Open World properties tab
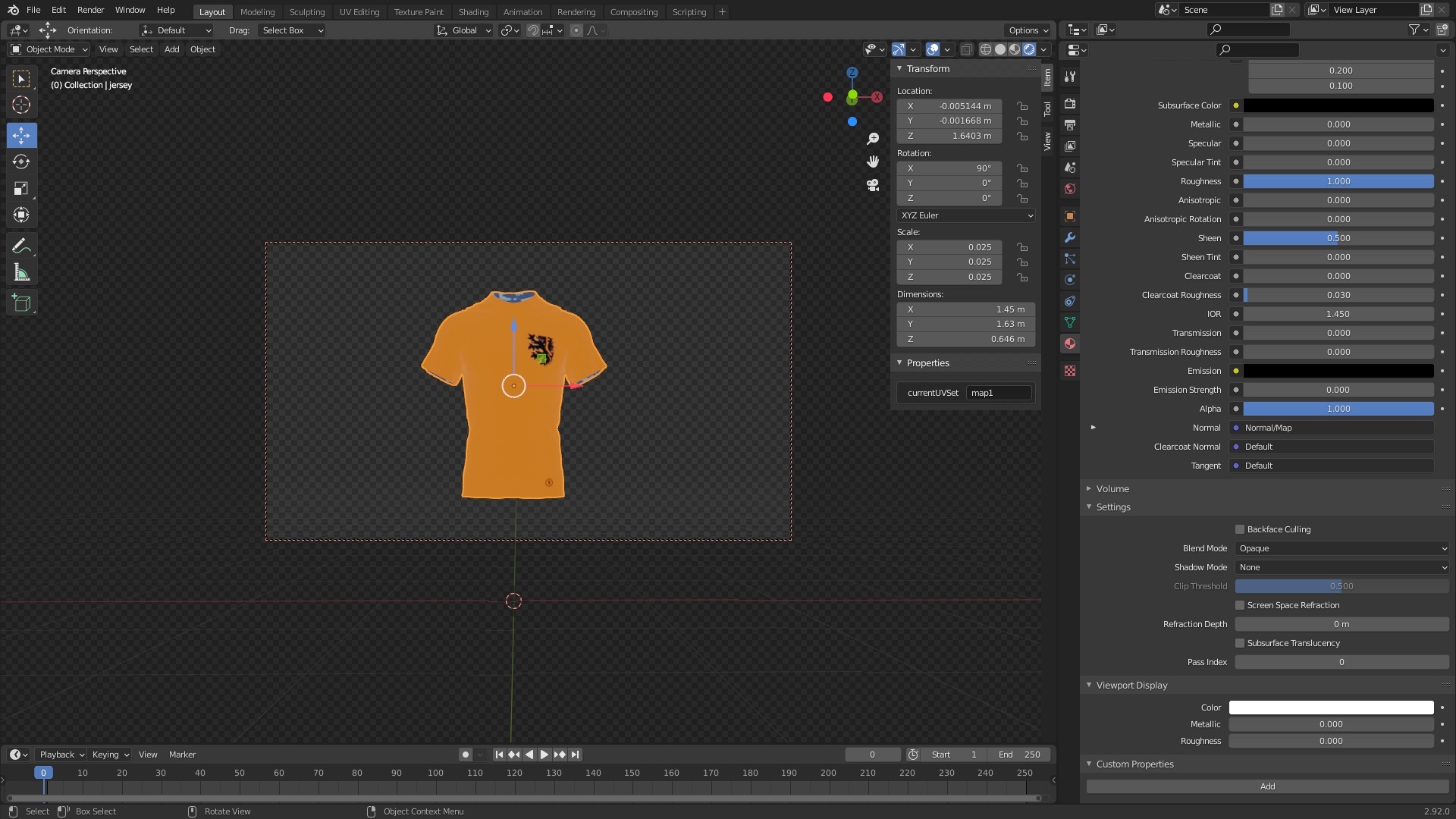Screen dimensions: 1456x819 (x=1070, y=188)
